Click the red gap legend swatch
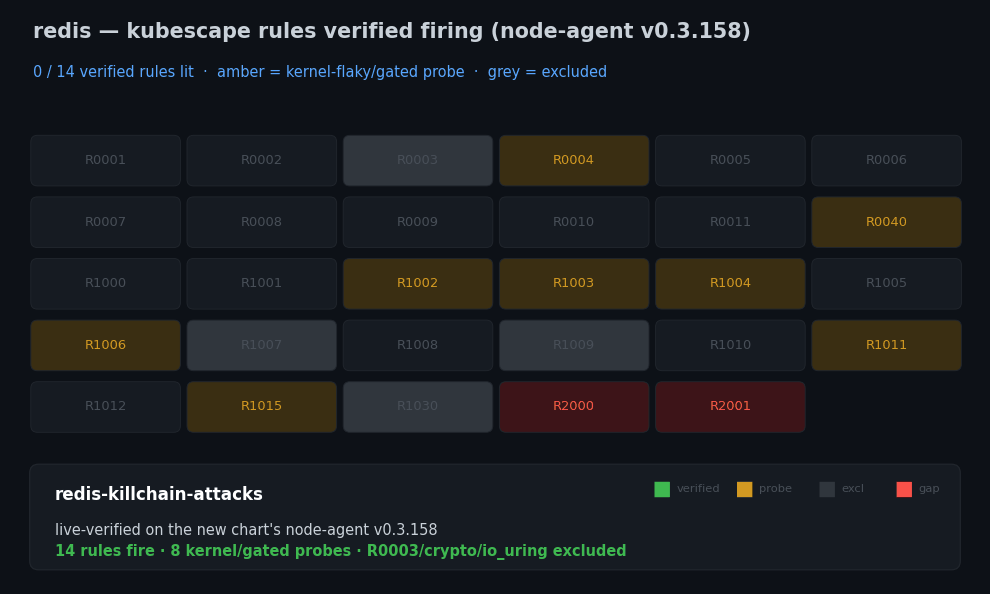The image size is (990, 594). pyautogui.click(x=904, y=489)
